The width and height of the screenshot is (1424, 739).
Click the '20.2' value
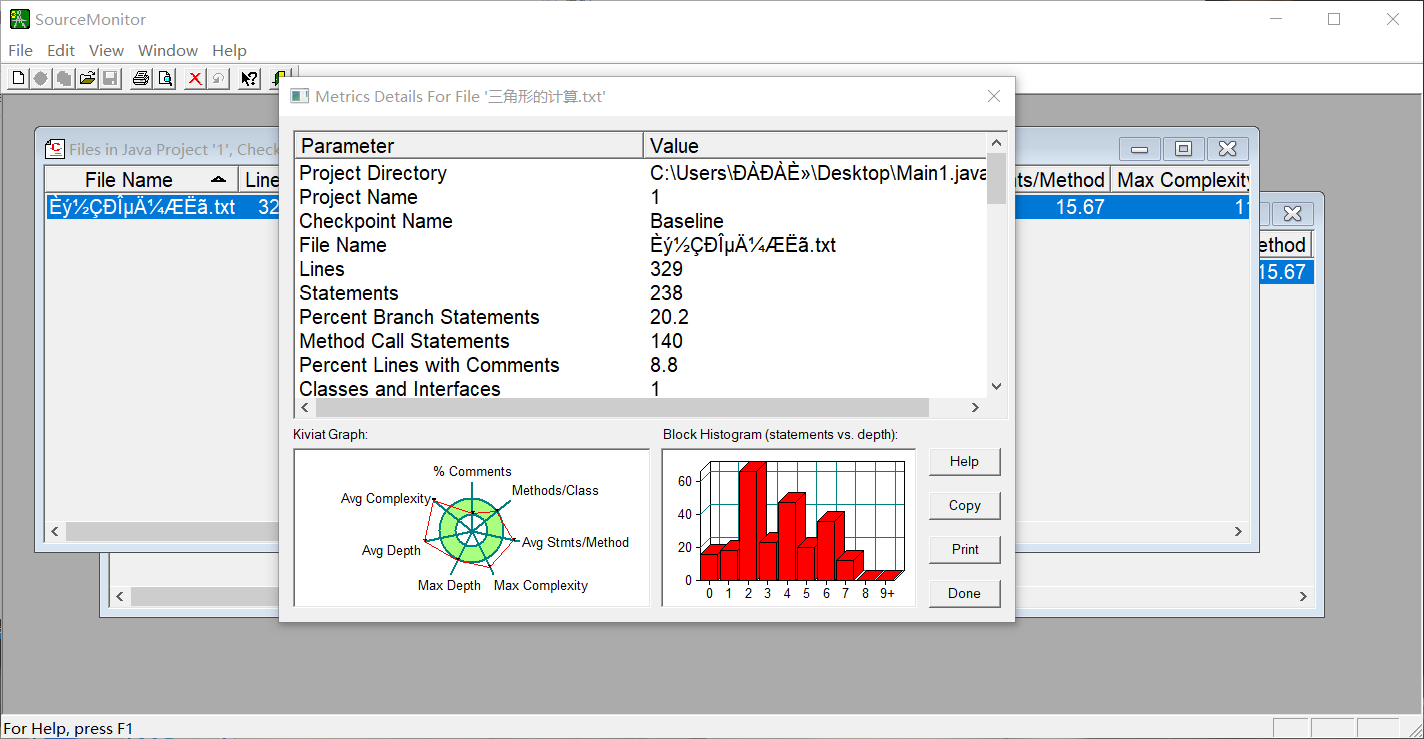click(670, 317)
